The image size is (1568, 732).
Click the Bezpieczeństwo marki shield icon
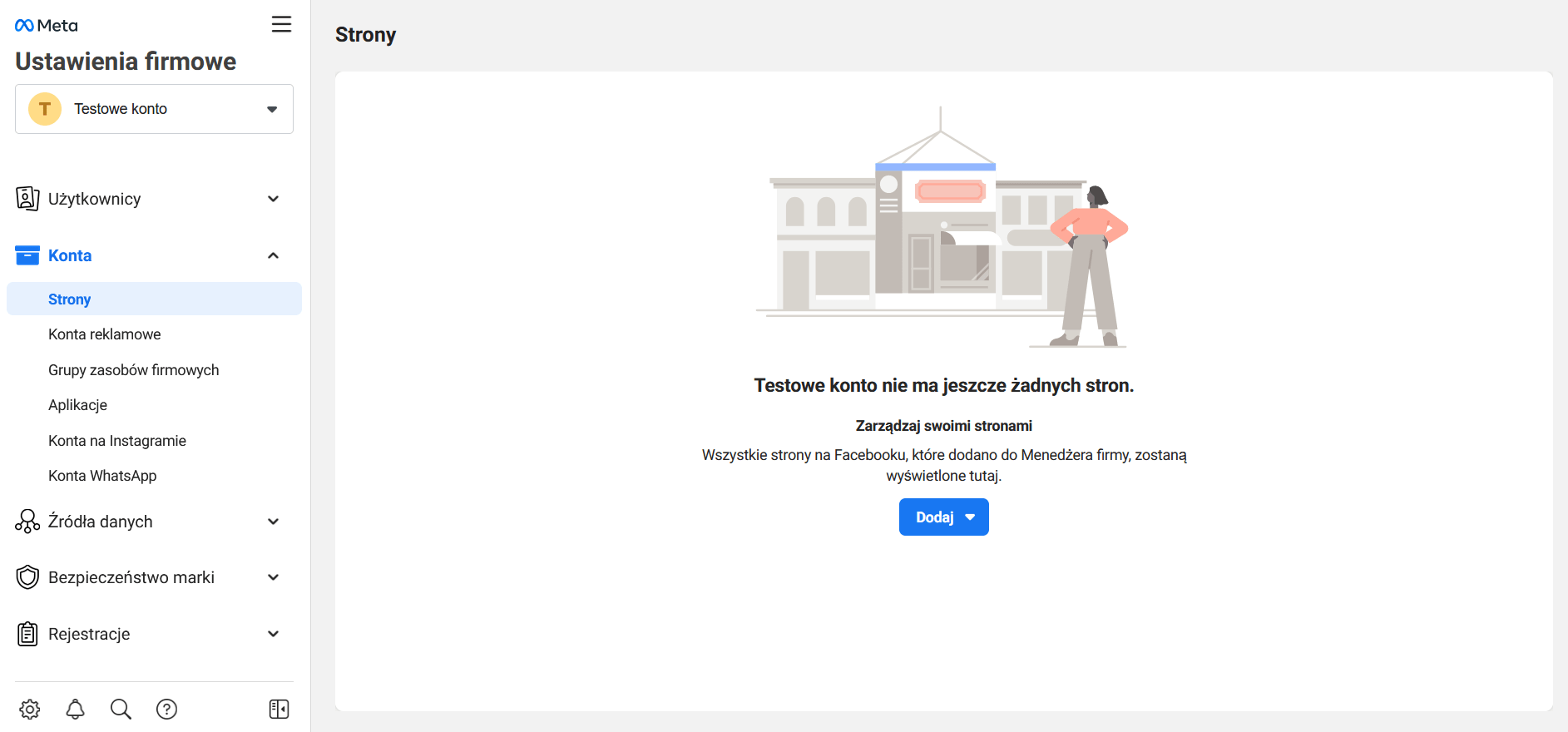[x=27, y=577]
